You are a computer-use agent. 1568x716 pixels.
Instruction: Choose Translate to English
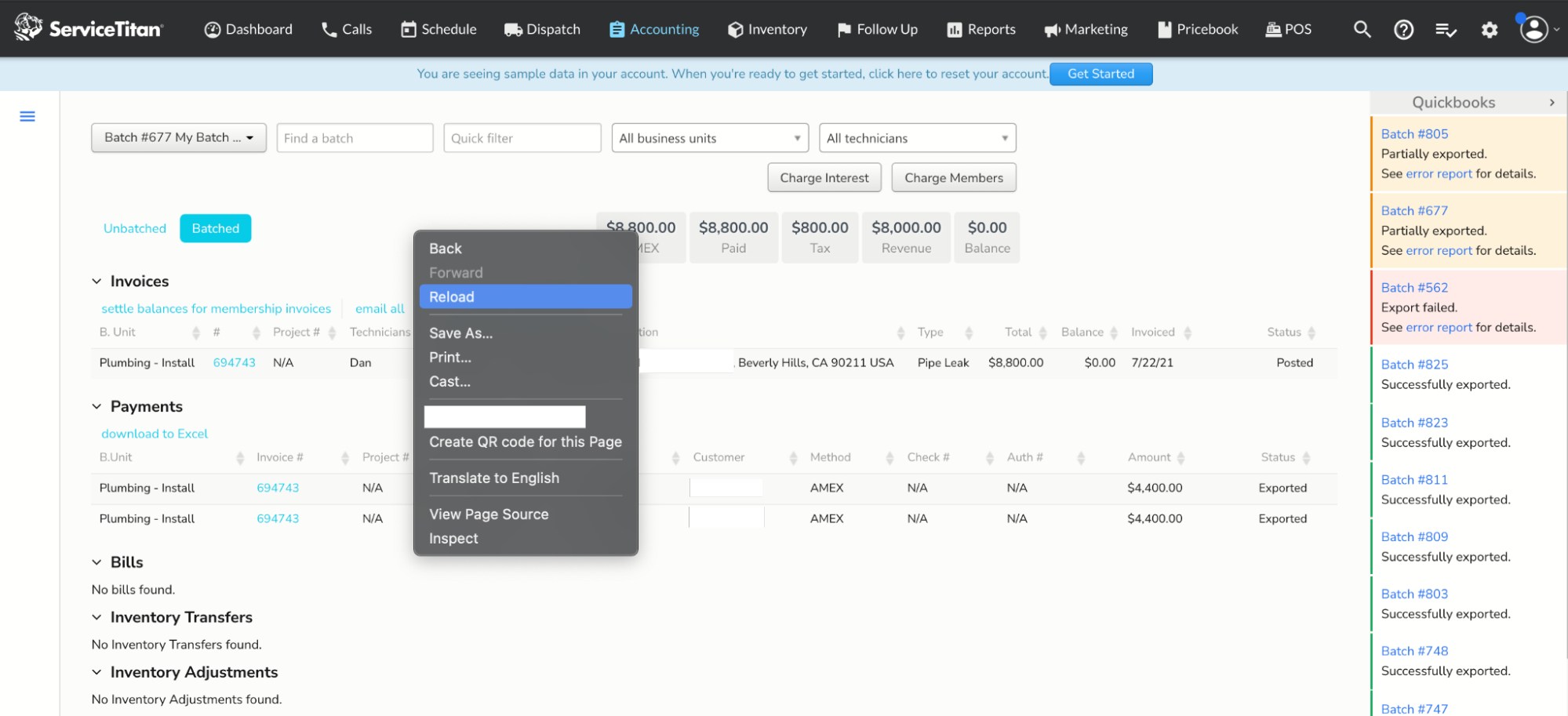point(526,478)
